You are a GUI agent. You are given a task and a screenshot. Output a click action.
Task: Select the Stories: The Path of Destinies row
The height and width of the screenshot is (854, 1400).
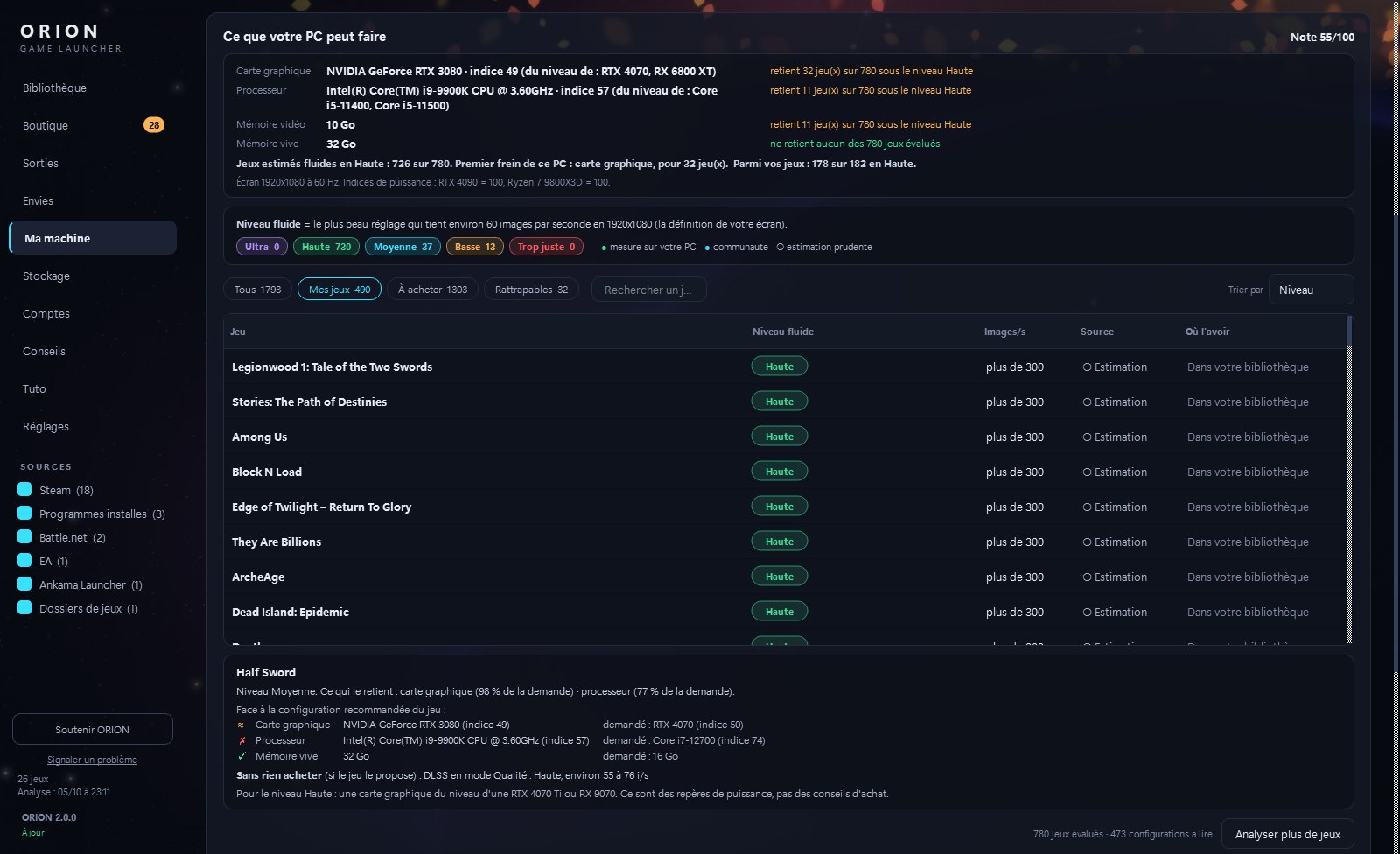click(x=785, y=402)
